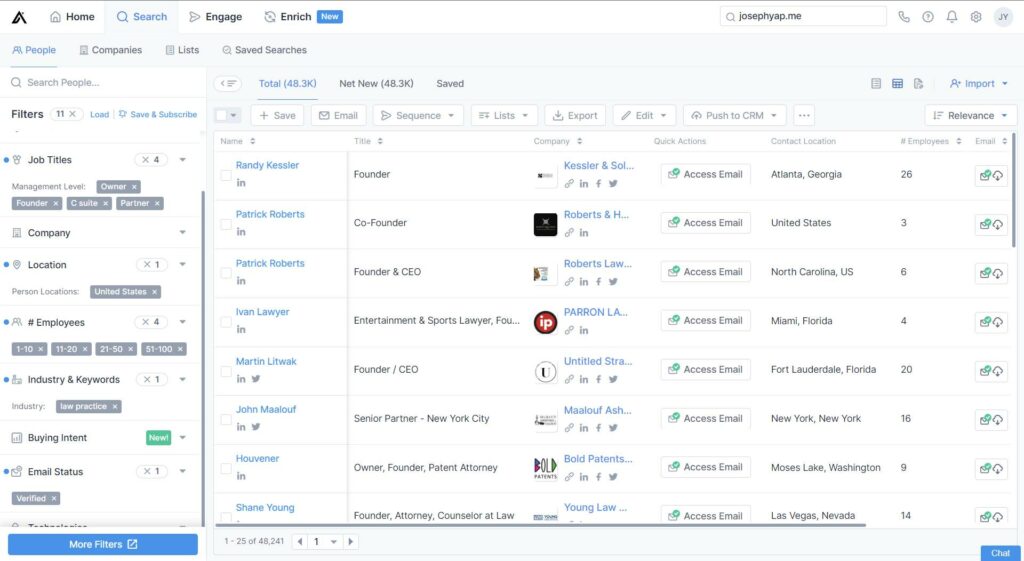
Task: Click the Apollo logo icon
Action: [20, 17]
